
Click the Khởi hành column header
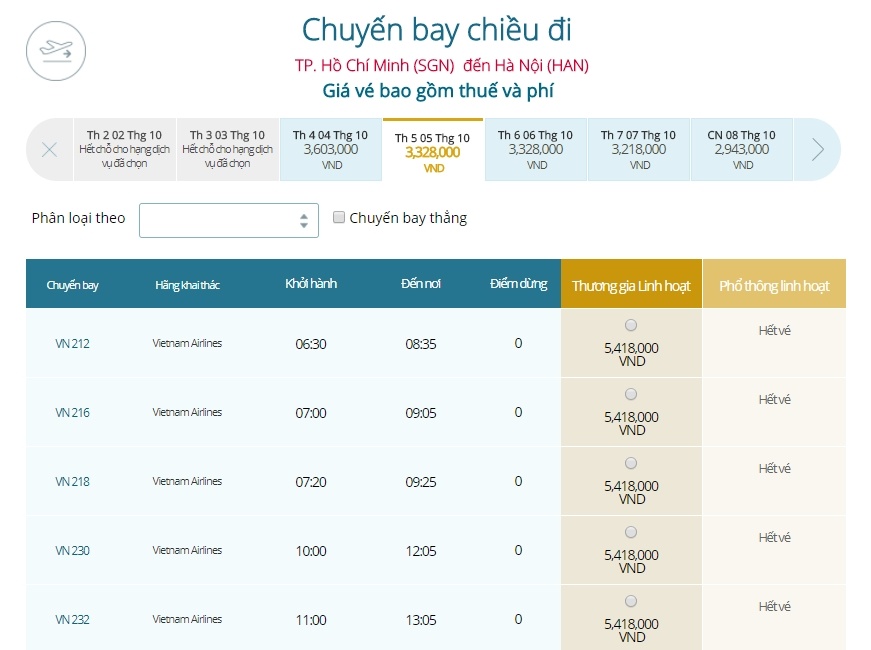tap(311, 284)
